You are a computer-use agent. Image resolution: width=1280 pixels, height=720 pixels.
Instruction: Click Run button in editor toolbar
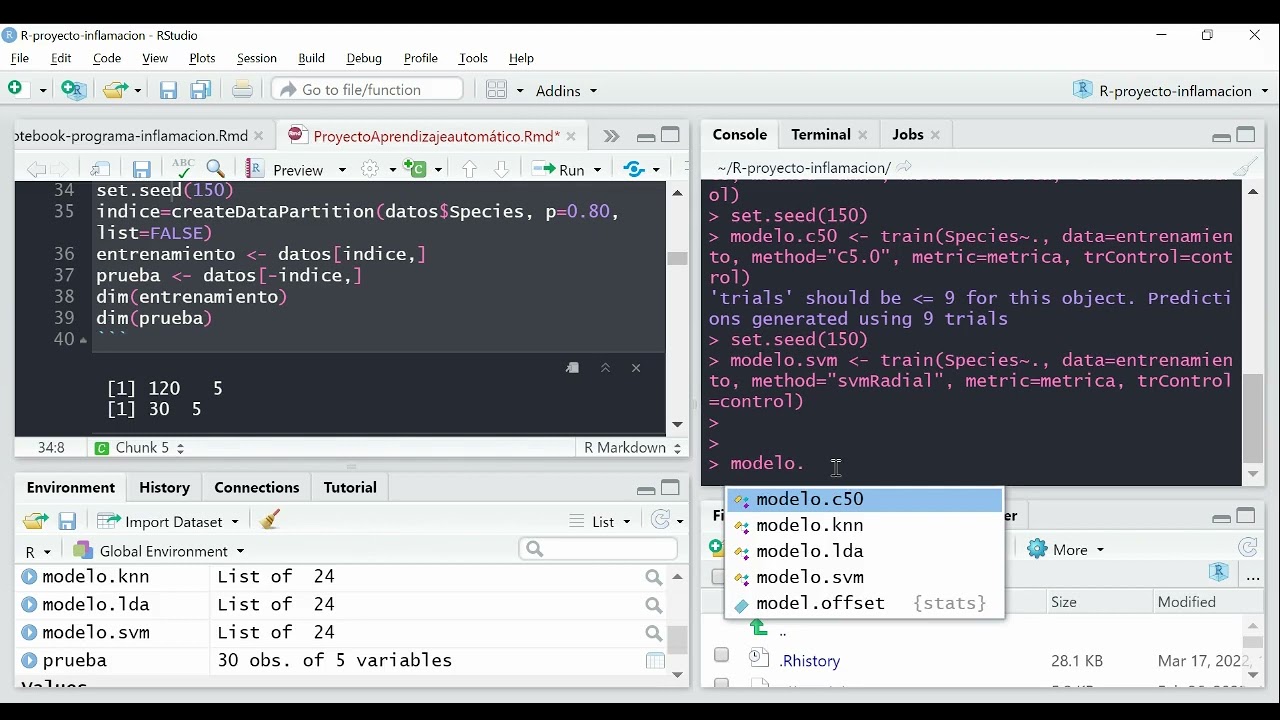coord(560,169)
